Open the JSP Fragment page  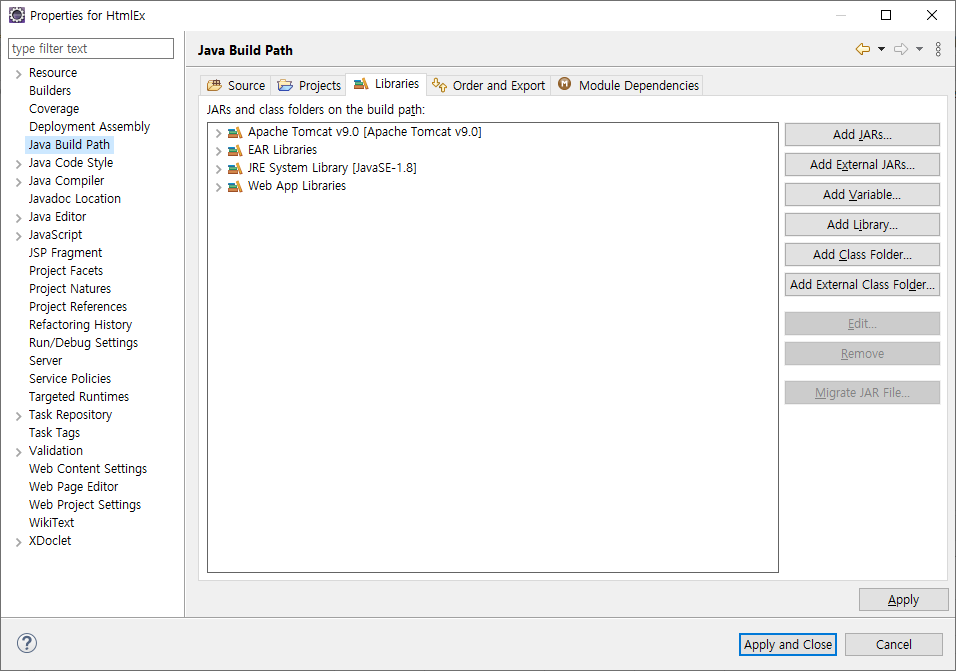click(66, 253)
